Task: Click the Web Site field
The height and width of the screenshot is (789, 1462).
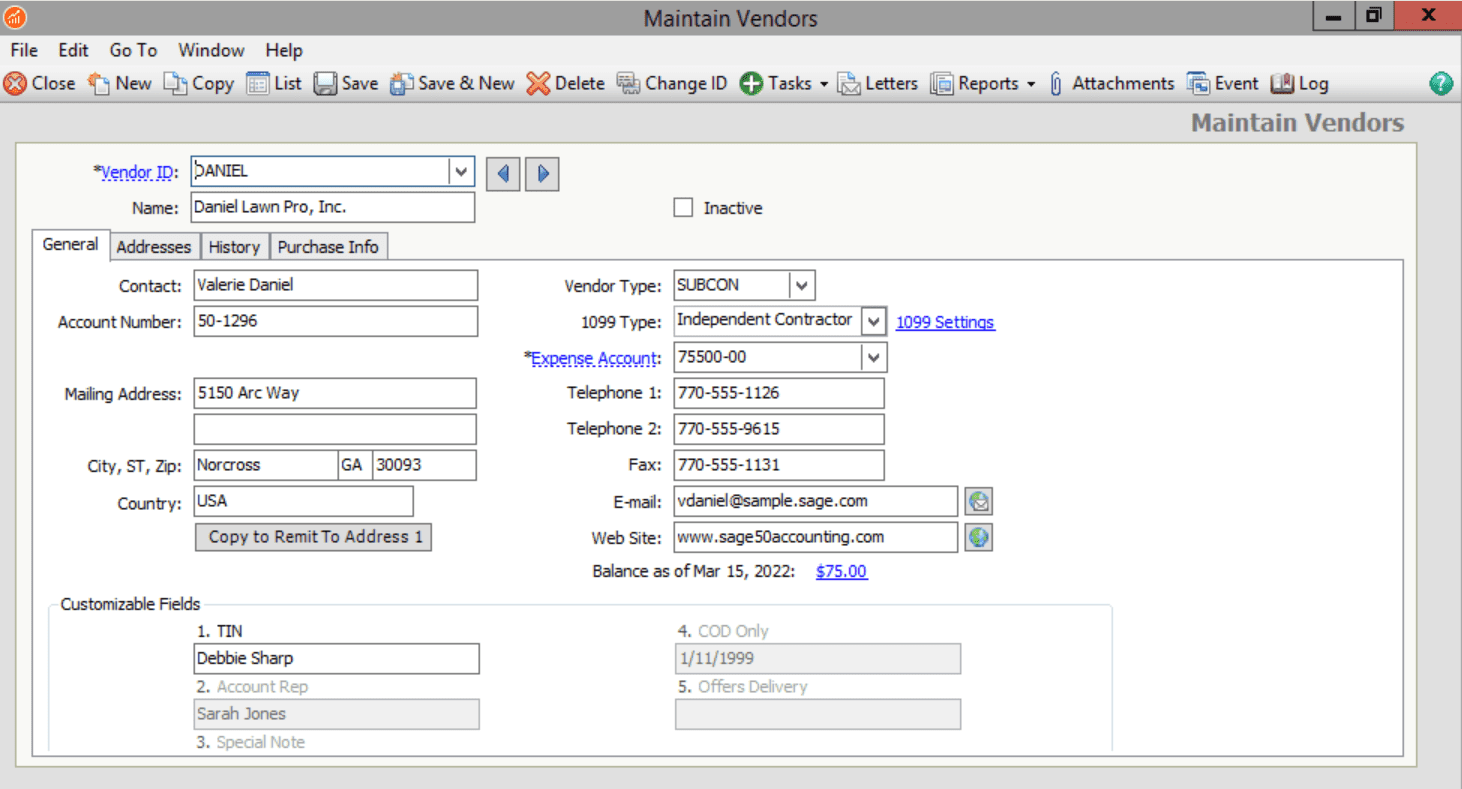Action: 816,537
